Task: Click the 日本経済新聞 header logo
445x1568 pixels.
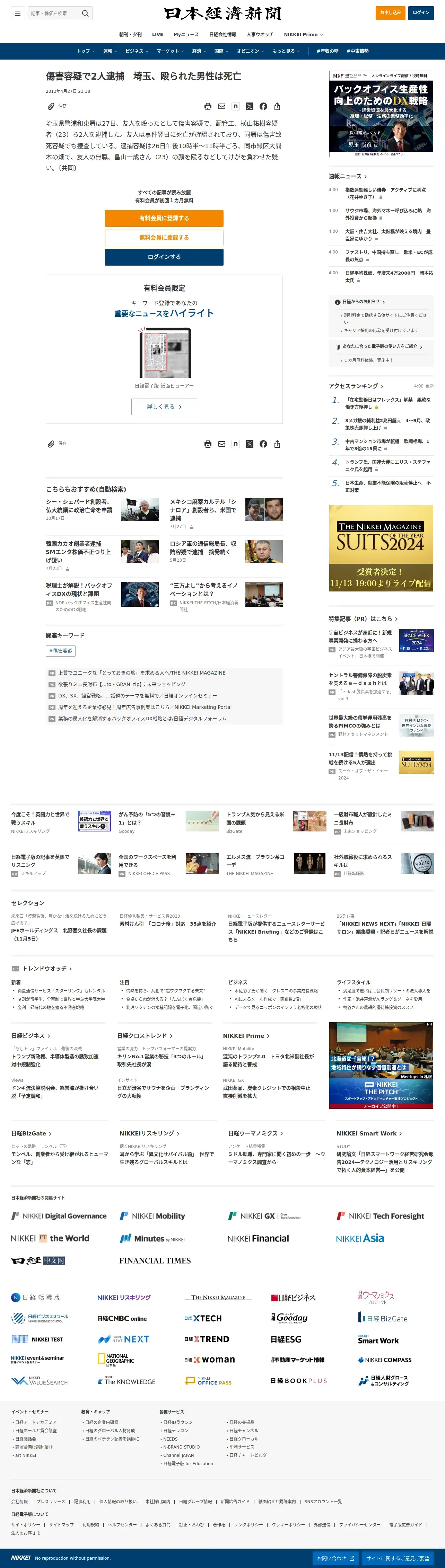Action: [x=222, y=14]
